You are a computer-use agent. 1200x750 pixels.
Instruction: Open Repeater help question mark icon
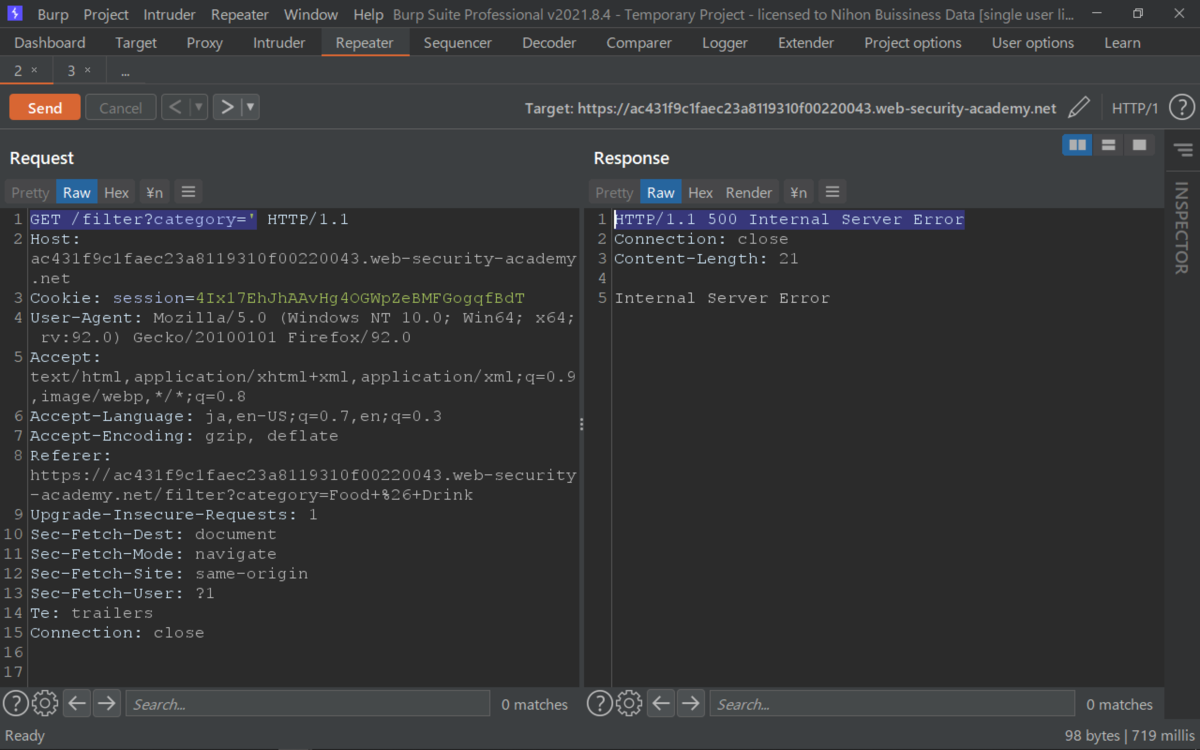tap(1181, 108)
